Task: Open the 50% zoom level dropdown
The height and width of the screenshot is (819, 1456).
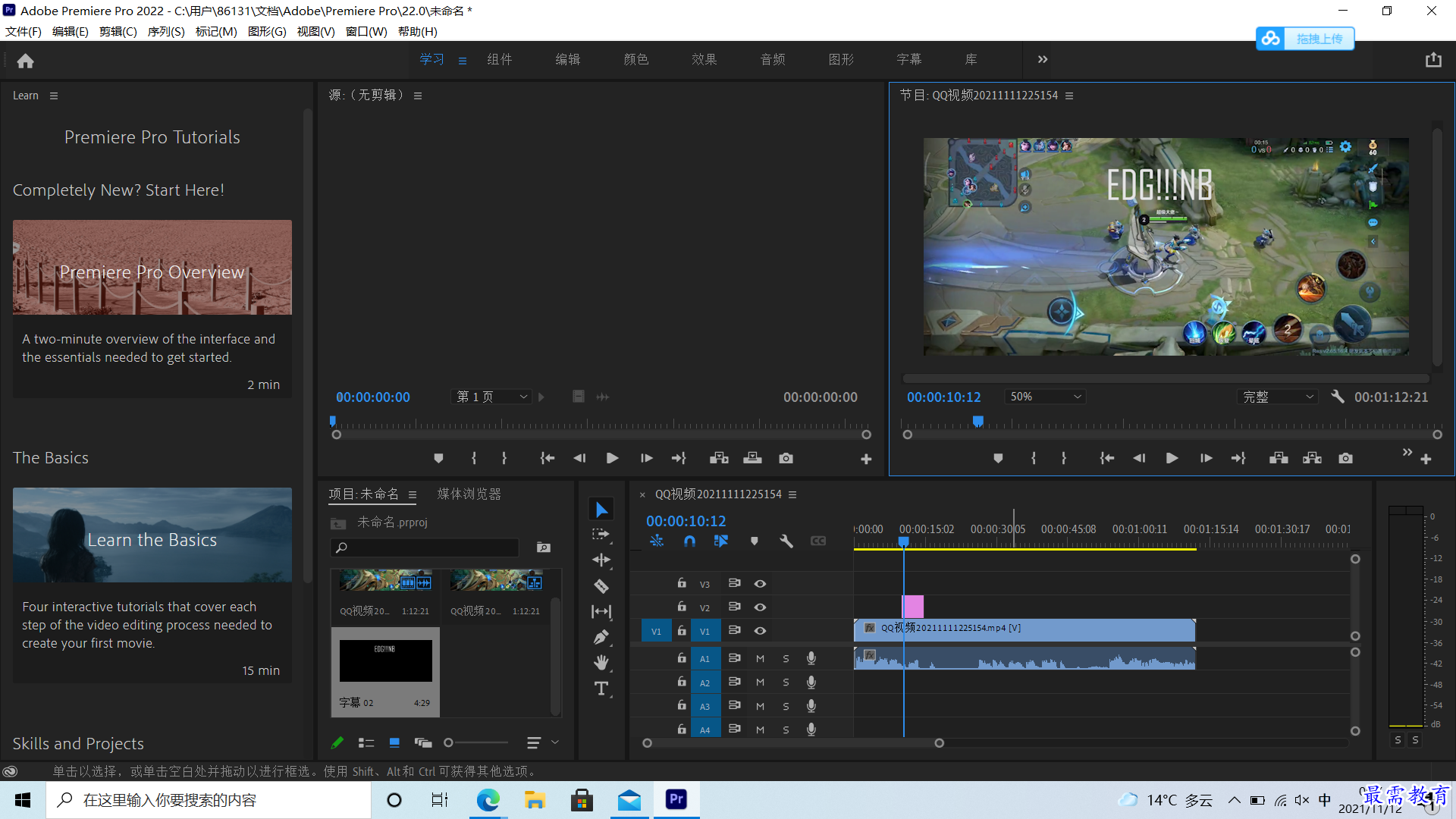Action: point(1046,397)
